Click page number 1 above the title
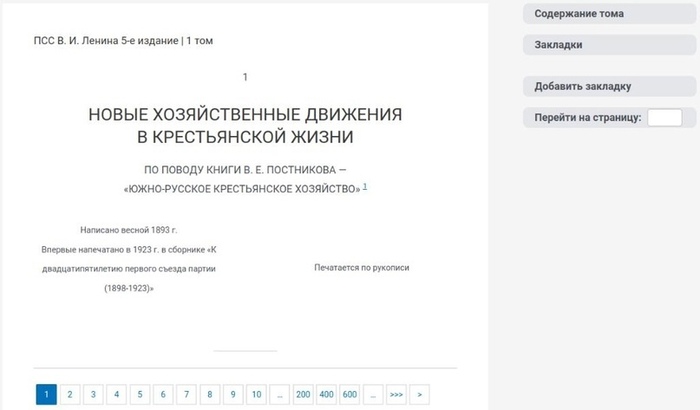This screenshot has height=410, width=700. [245, 77]
